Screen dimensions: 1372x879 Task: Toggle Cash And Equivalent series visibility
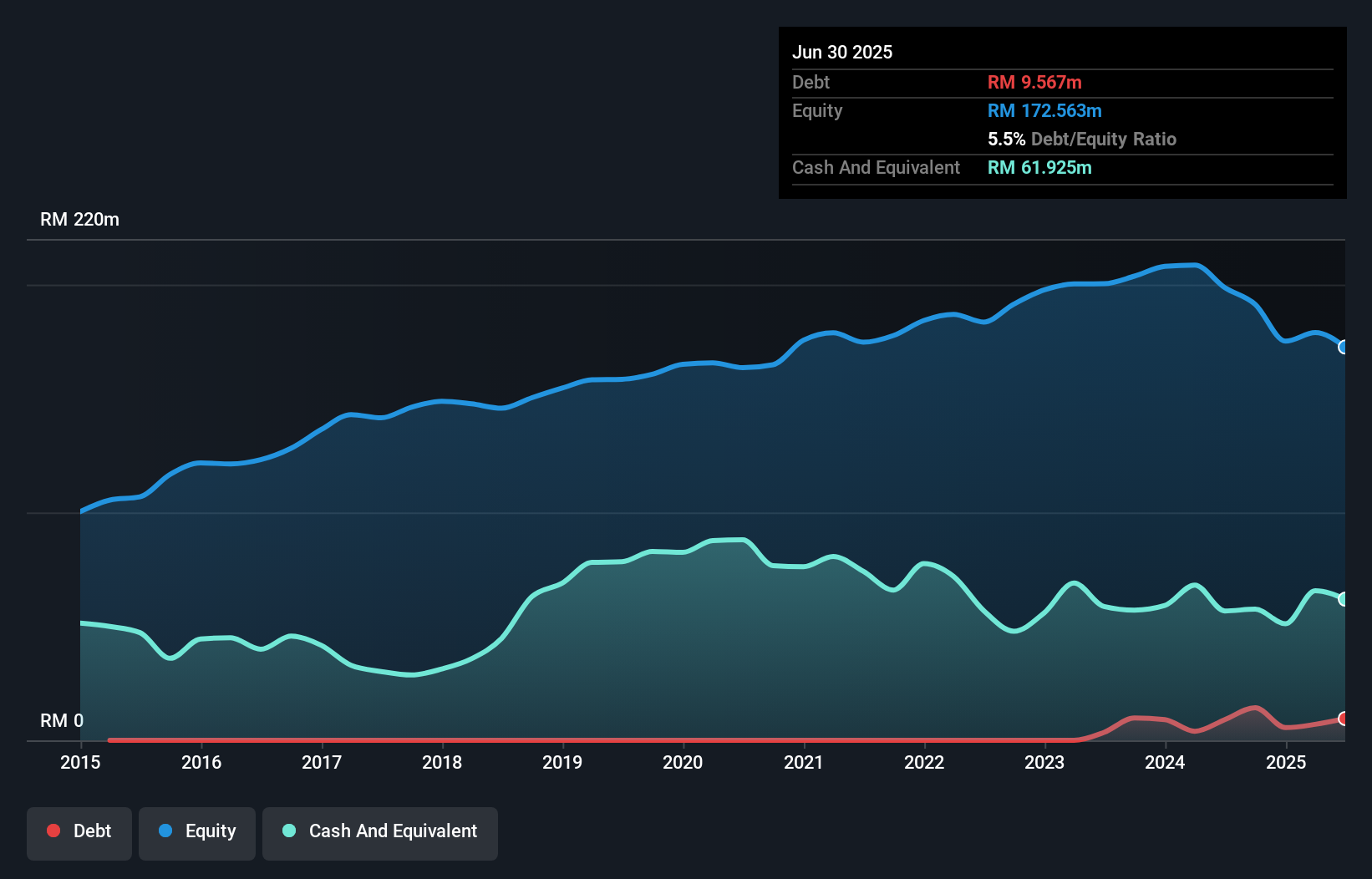[x=380, y=831]
